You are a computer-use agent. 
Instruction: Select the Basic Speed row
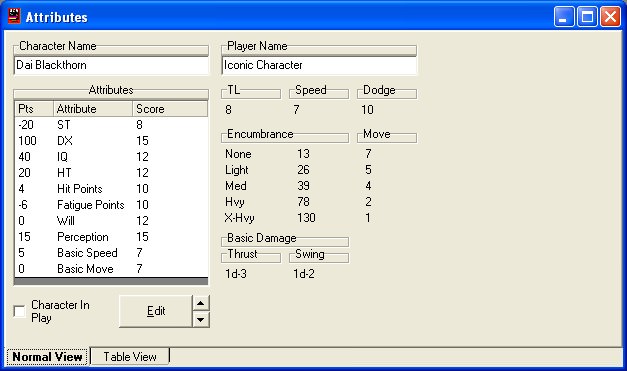click(x=111, y=253)
